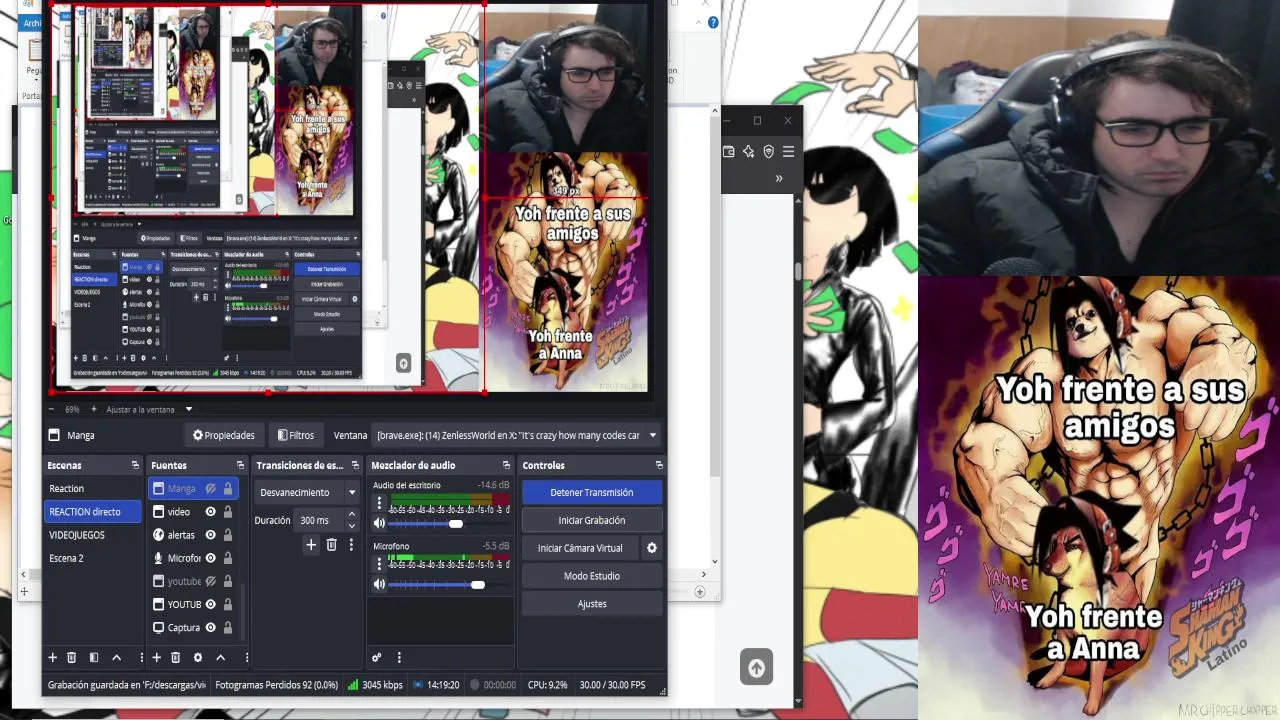The width and height of the screenshot is (1280, 720).
Task: Click the Duración 300 ms field
Action: (x=319, y=520)
